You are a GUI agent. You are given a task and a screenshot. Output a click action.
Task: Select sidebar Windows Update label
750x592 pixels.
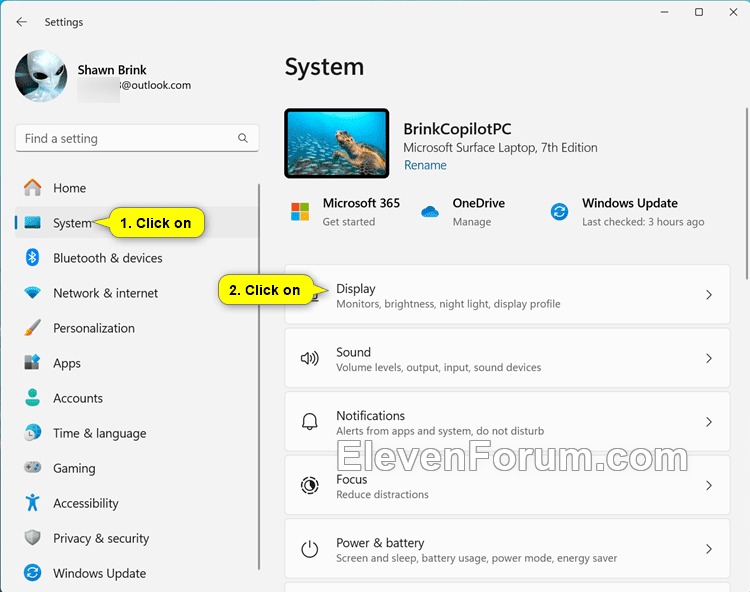click(x=99, y=573)
